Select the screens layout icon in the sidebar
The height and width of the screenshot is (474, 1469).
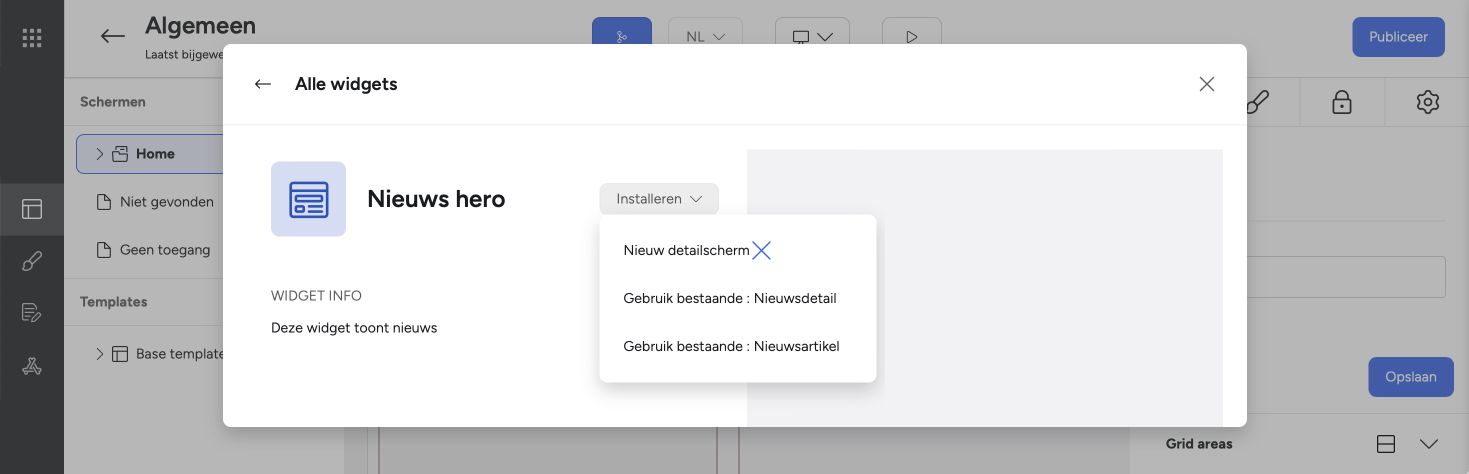pos(32,209)
